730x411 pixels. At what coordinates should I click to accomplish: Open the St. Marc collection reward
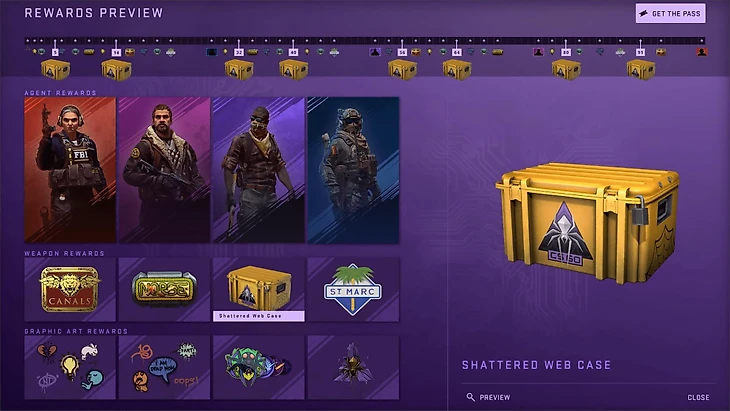point(353,290)
